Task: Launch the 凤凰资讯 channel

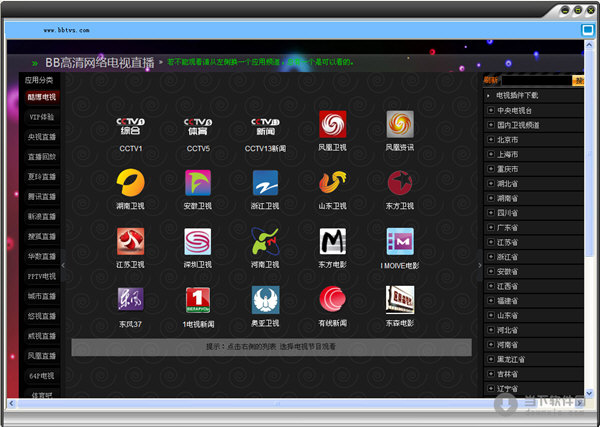Action: [x=400, y=124]
